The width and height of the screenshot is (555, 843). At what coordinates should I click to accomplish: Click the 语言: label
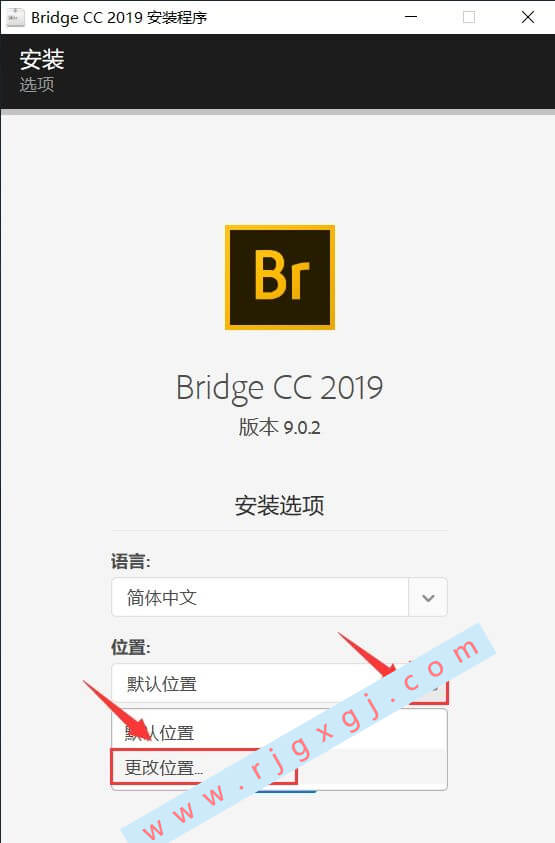[x=131, y=561]
